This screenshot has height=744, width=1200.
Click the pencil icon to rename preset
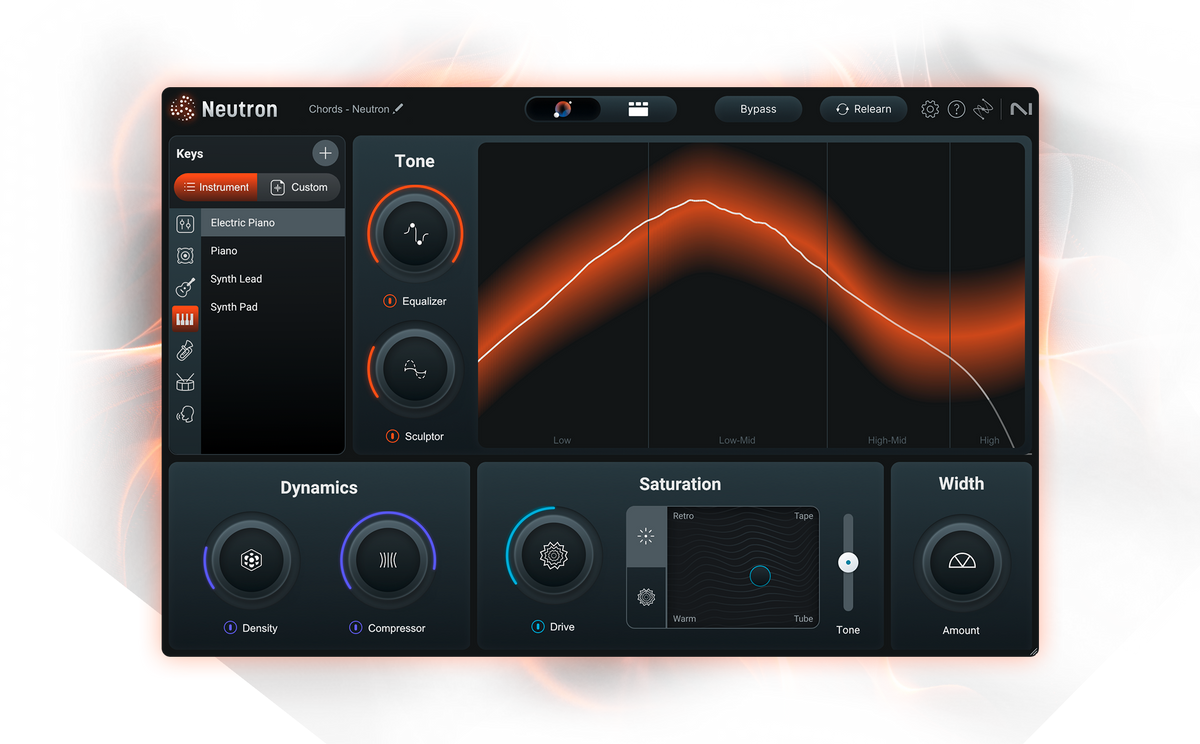tap(398, 108)
